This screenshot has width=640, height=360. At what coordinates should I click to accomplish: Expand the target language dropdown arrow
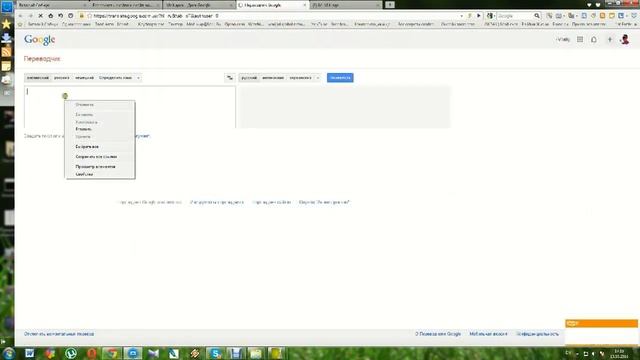(318, 78)
